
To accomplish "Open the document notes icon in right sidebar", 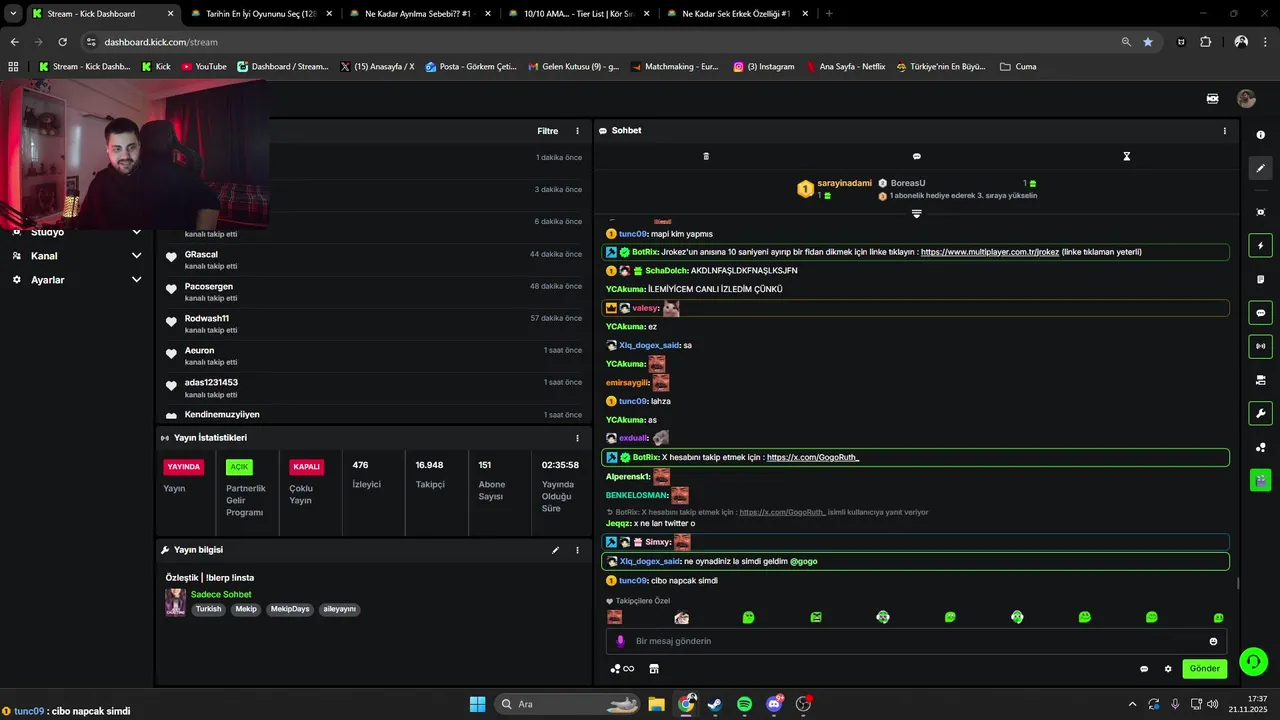I will pos(1260,279).
